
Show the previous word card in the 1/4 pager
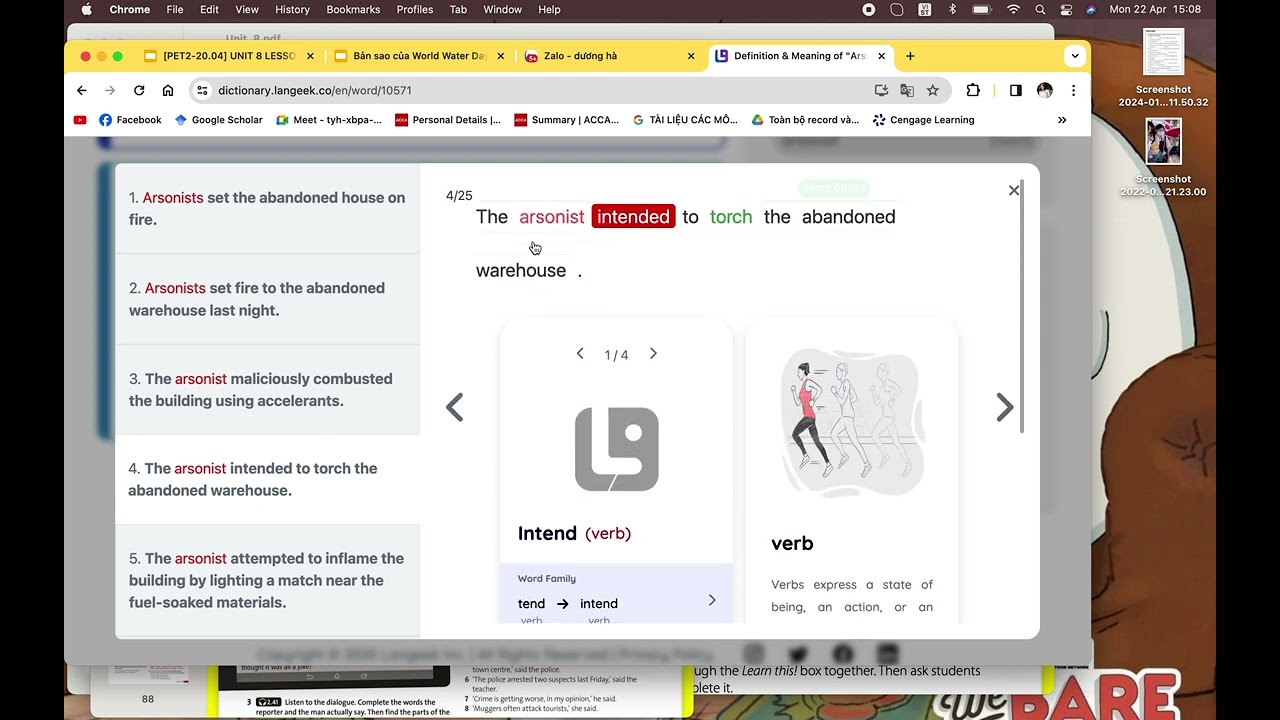(580, 354)
